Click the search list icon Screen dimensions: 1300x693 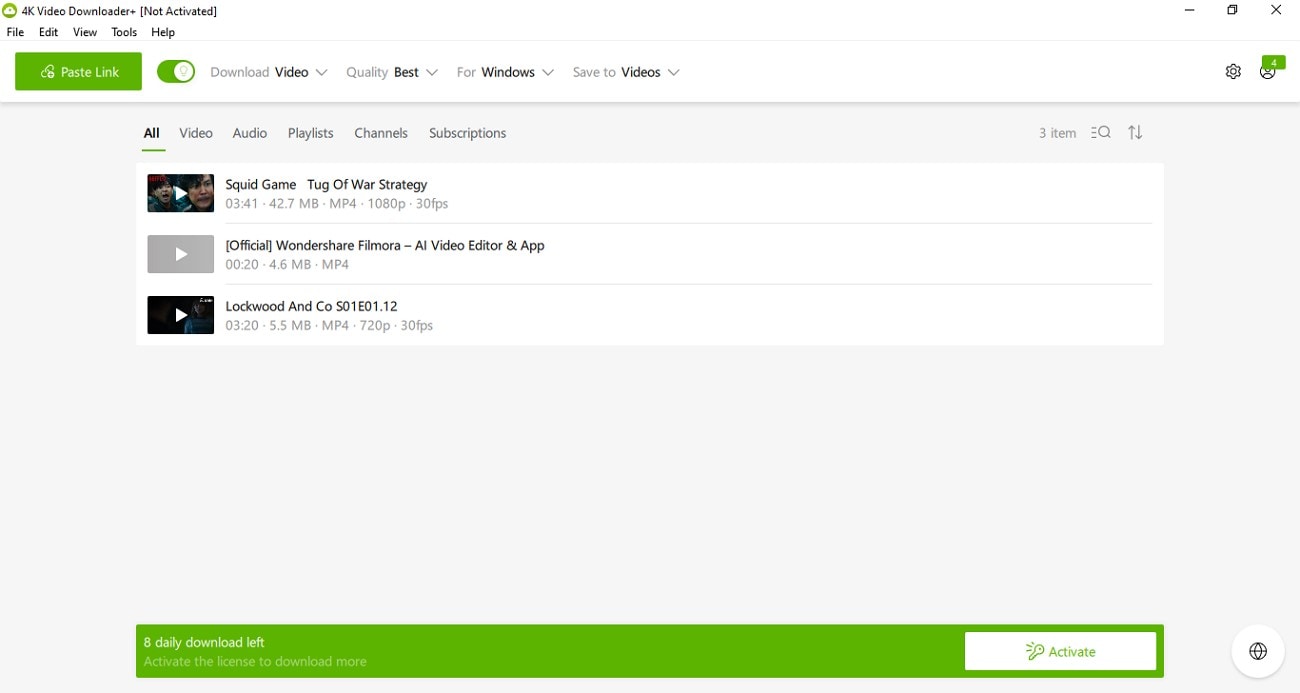[x=1101, y=132]
